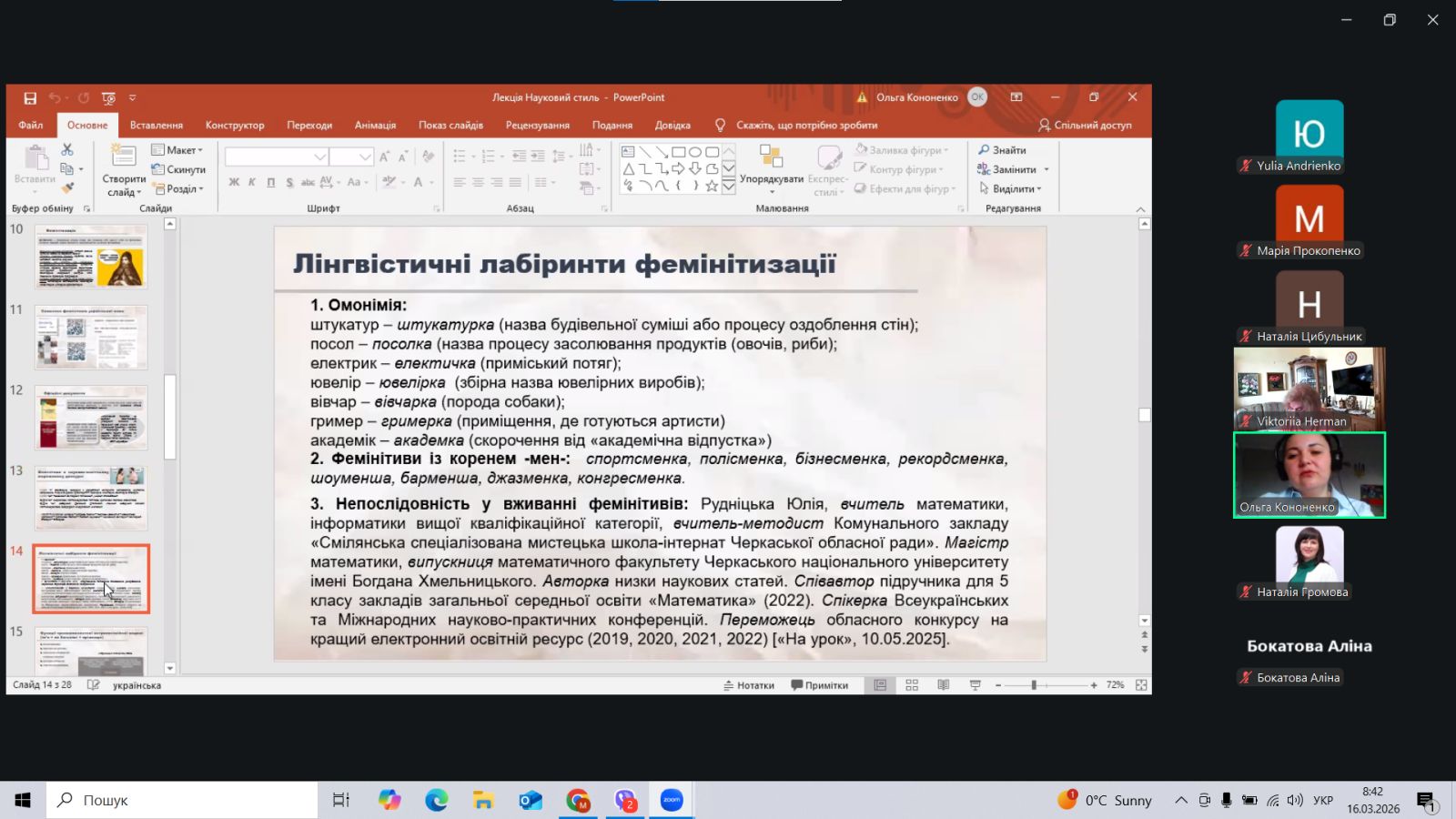
Task: Open the Slide Sorter view icon
Action: (x=912, y=685)
